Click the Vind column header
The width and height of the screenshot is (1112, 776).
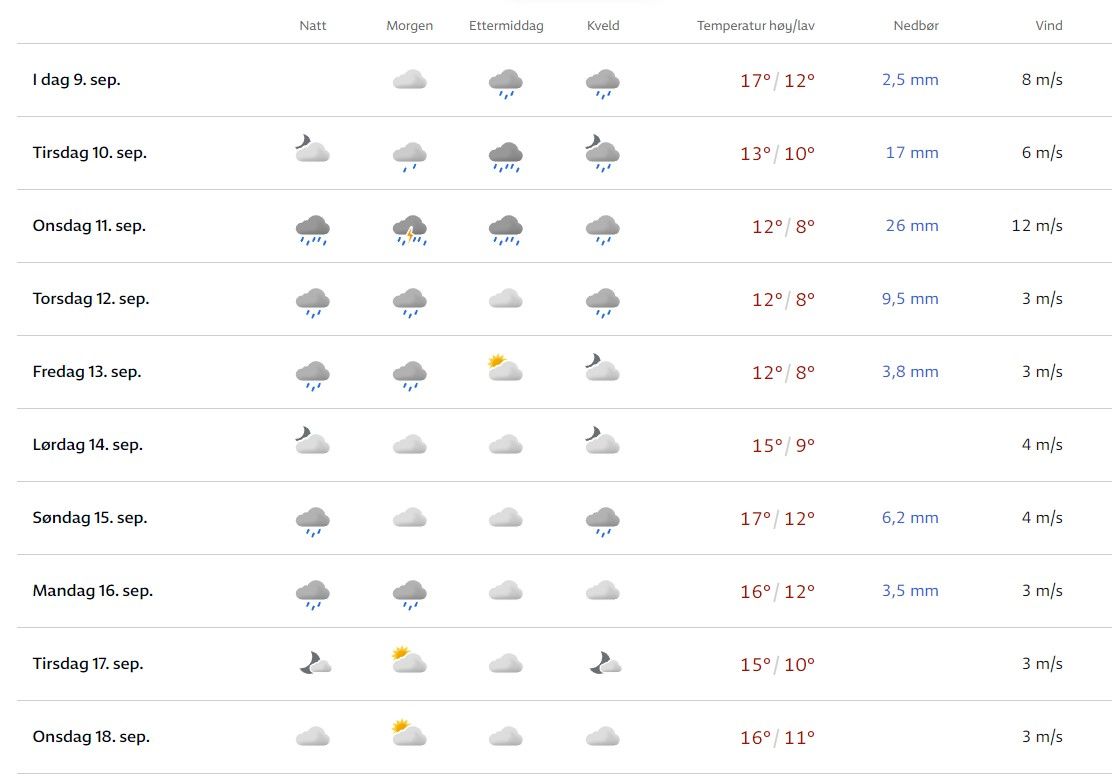pyautogui.click(x=1048, y=26)
